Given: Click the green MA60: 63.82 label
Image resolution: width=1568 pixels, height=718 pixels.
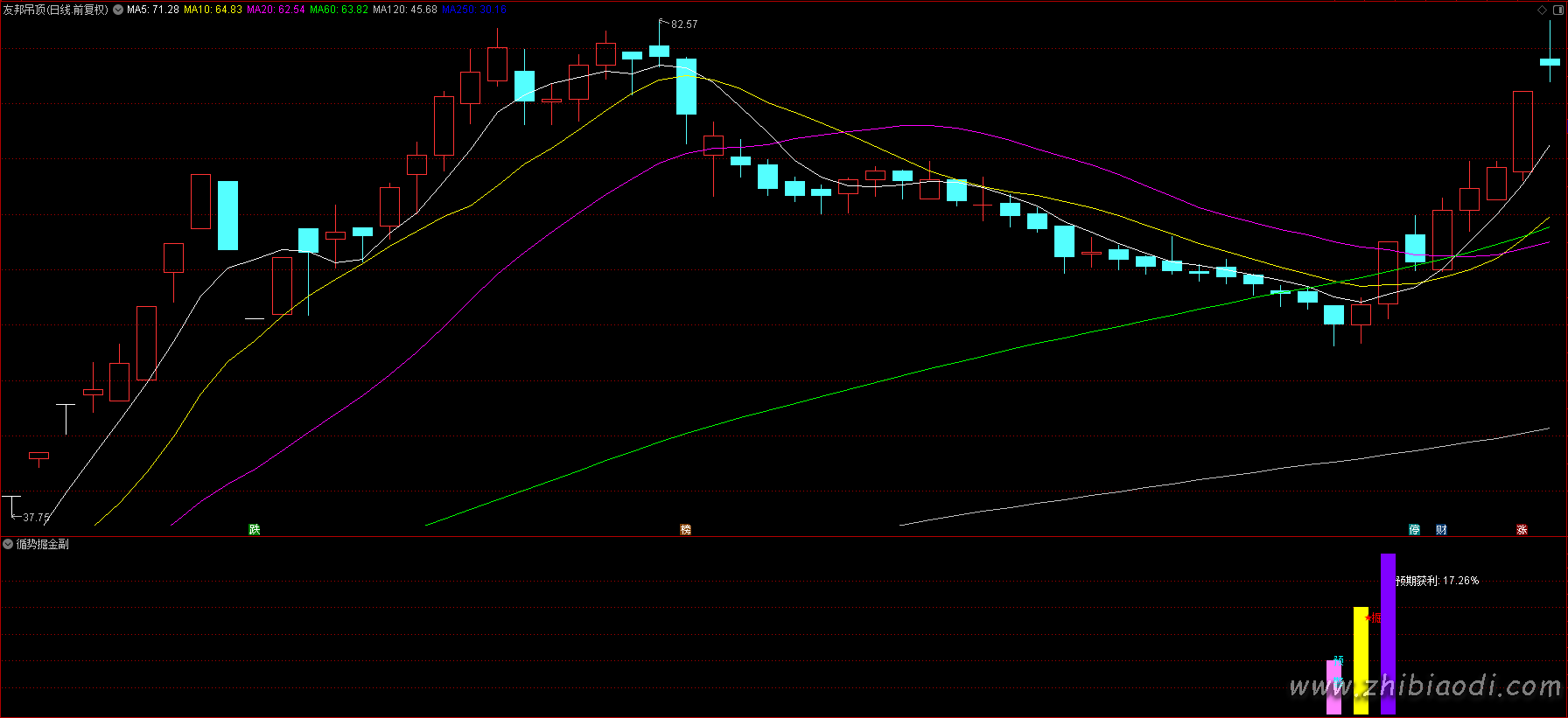Looking at the screenshot, I should tap(339, 10).
